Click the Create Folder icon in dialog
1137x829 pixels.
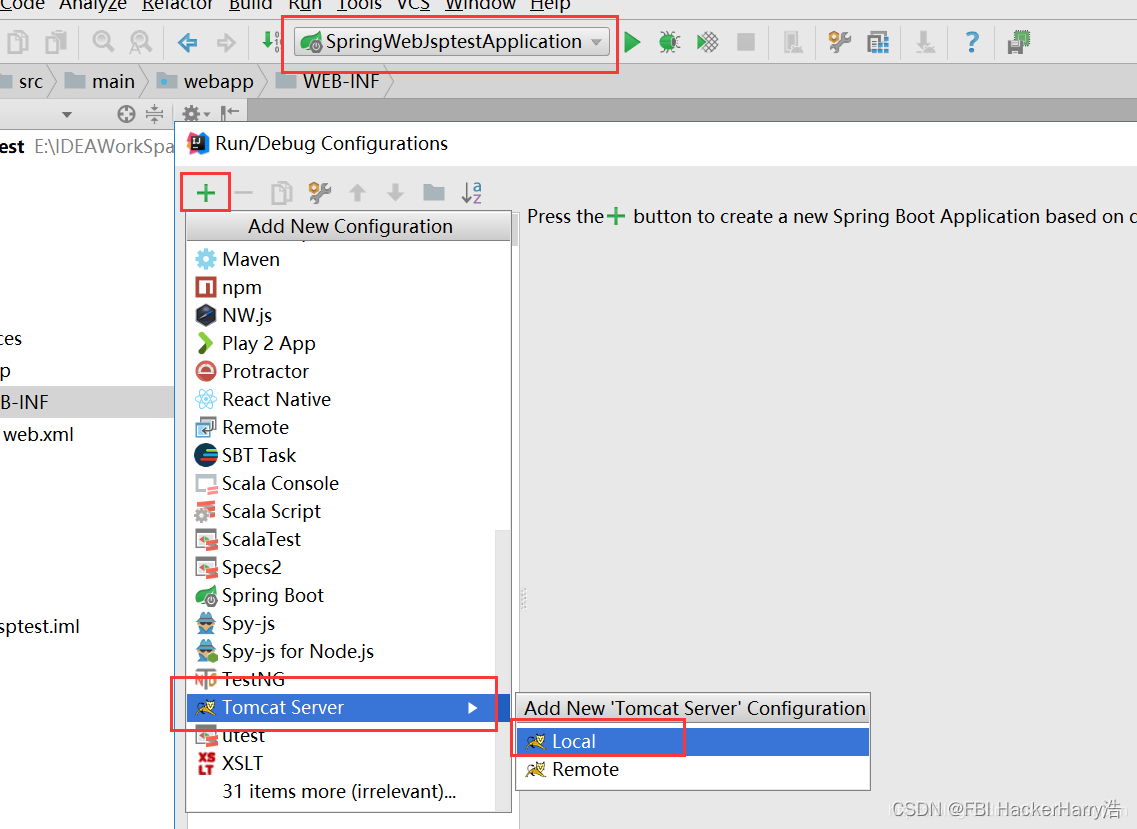(x=434, y=192)
